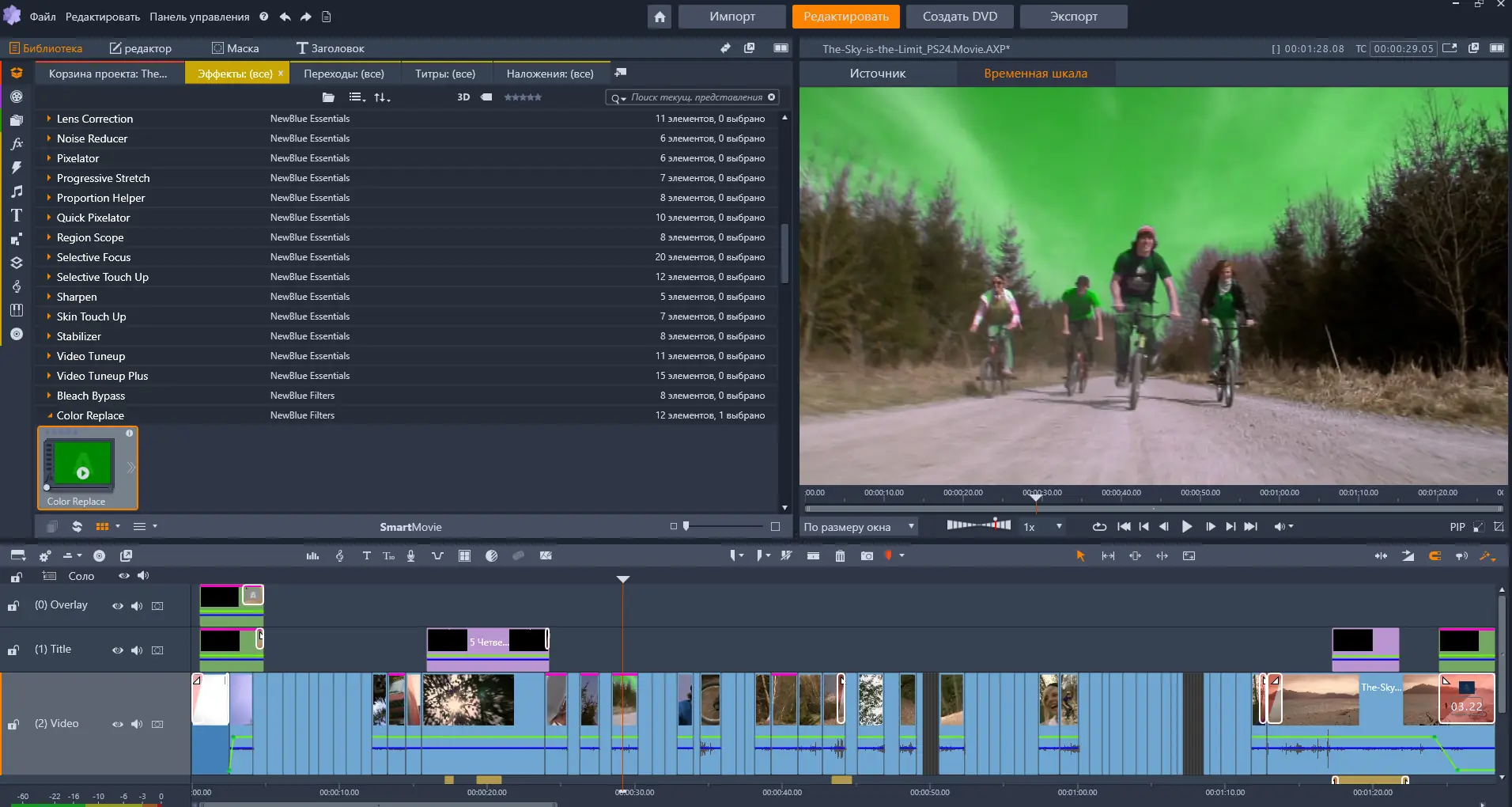The height and width of the screenshot is (807, 1512).
Task: Switch to the Переходы tab
Action: (x=344, y=74)
